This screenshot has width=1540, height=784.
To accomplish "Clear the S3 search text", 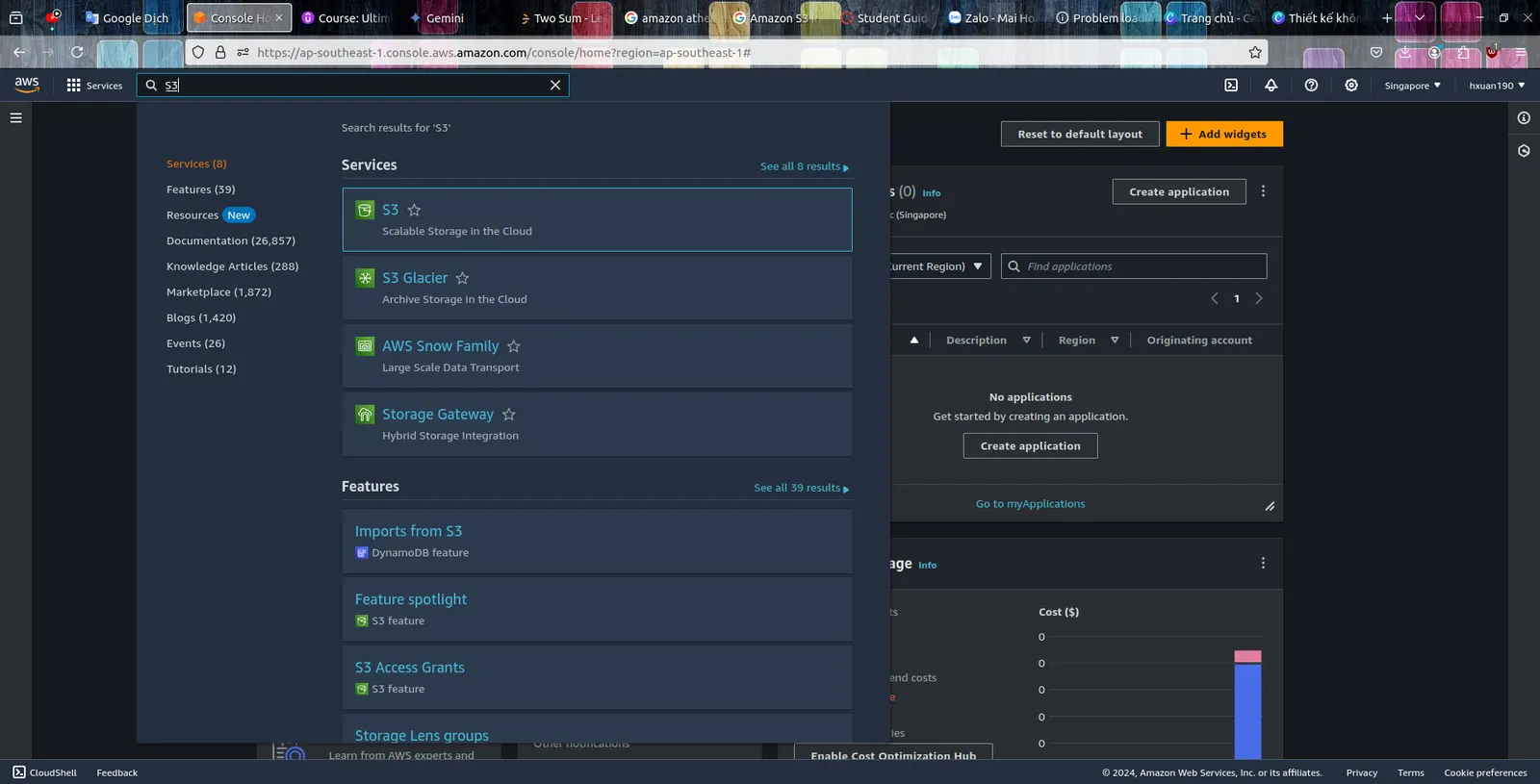I will (x=555, y=86).
